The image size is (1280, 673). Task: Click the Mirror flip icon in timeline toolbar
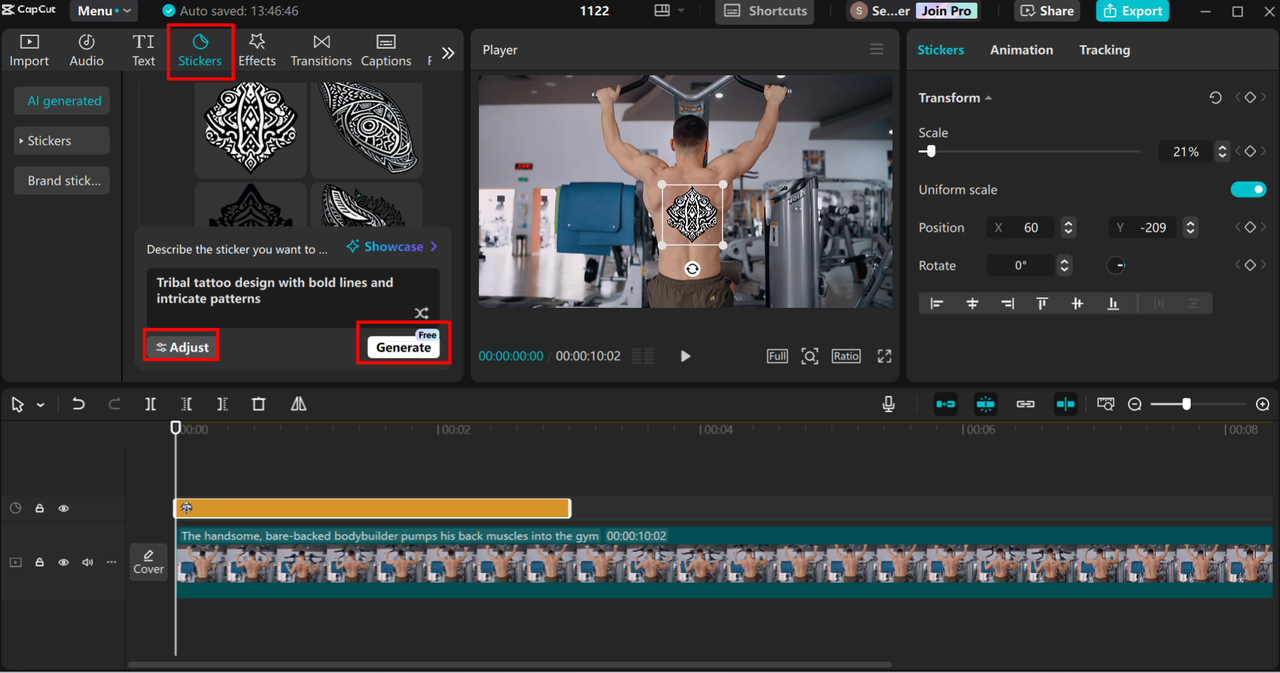click(298, 404)
